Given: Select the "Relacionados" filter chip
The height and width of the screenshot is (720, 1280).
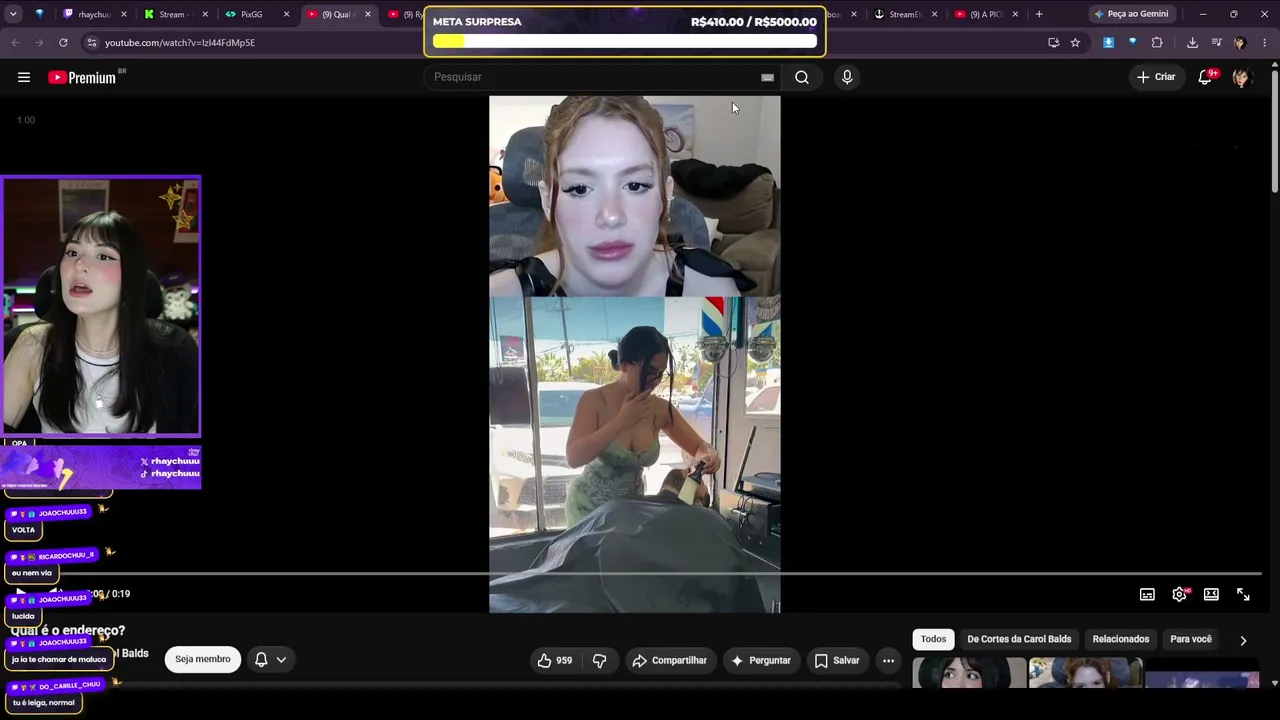Looking at the screenshot, I should coord(1121,640).
